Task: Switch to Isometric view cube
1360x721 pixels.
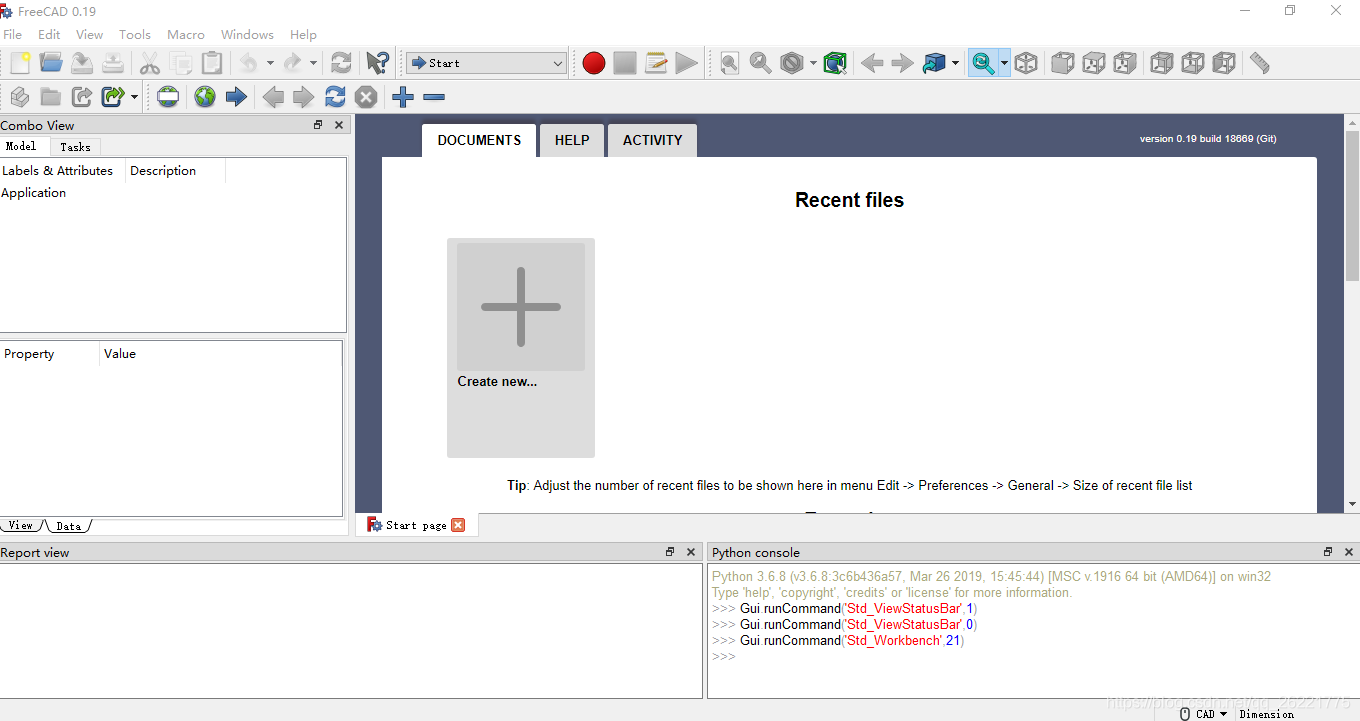Action: coord(1026,63)
